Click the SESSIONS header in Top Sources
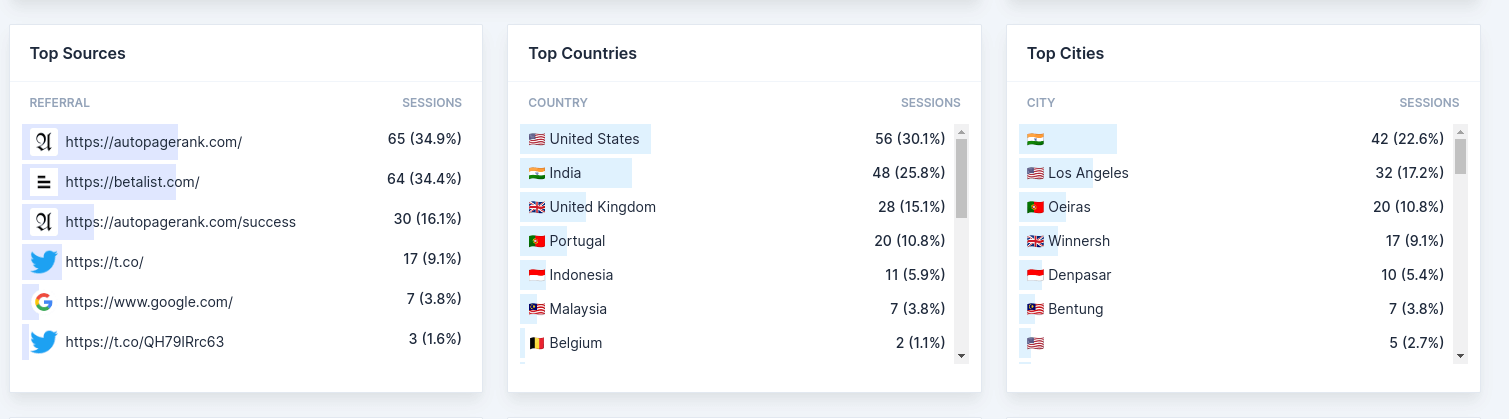This screenshot has width=1509, height=419. [432, 103]
